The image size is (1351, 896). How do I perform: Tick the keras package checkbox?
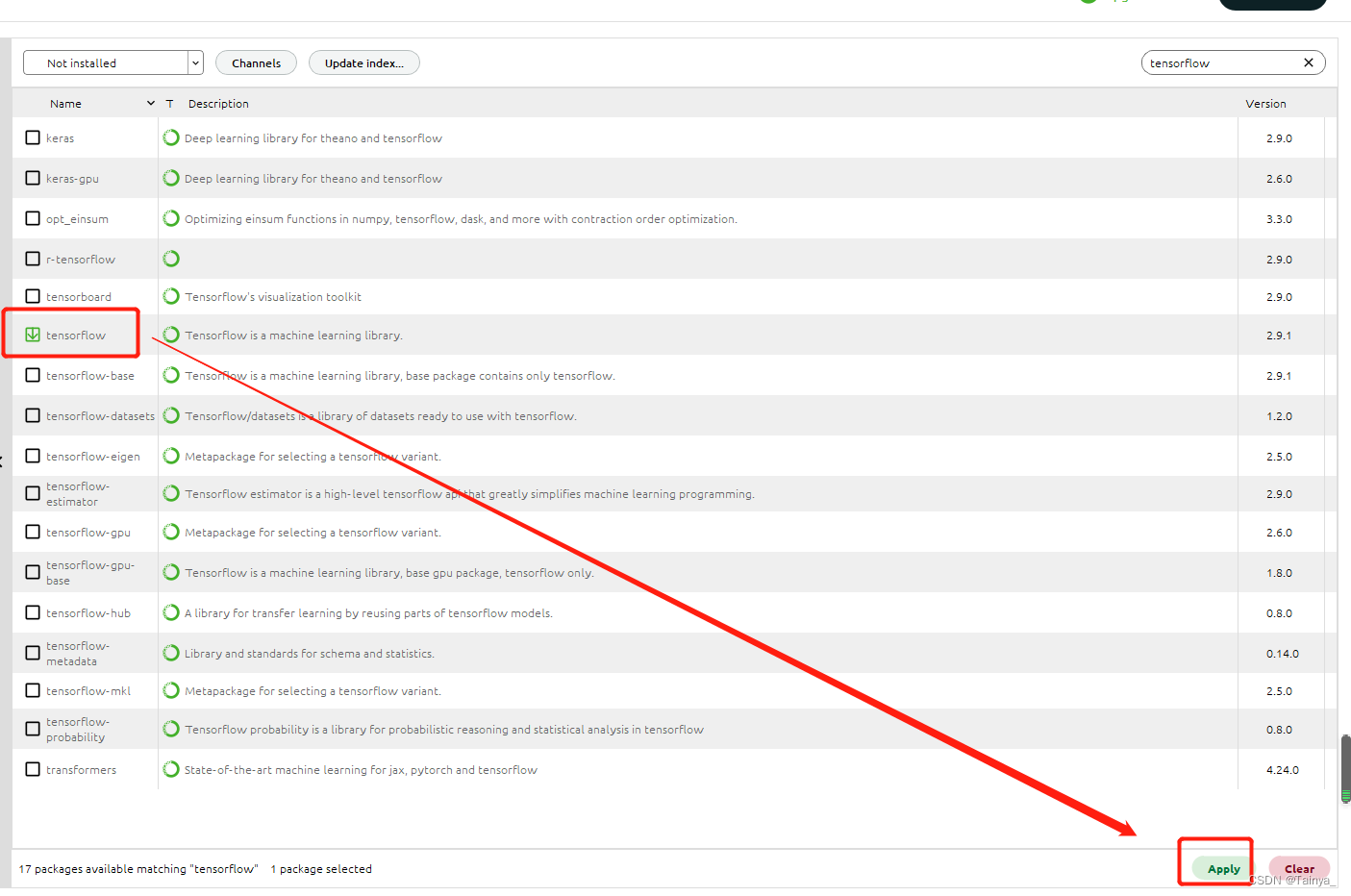tap(33, 137)
